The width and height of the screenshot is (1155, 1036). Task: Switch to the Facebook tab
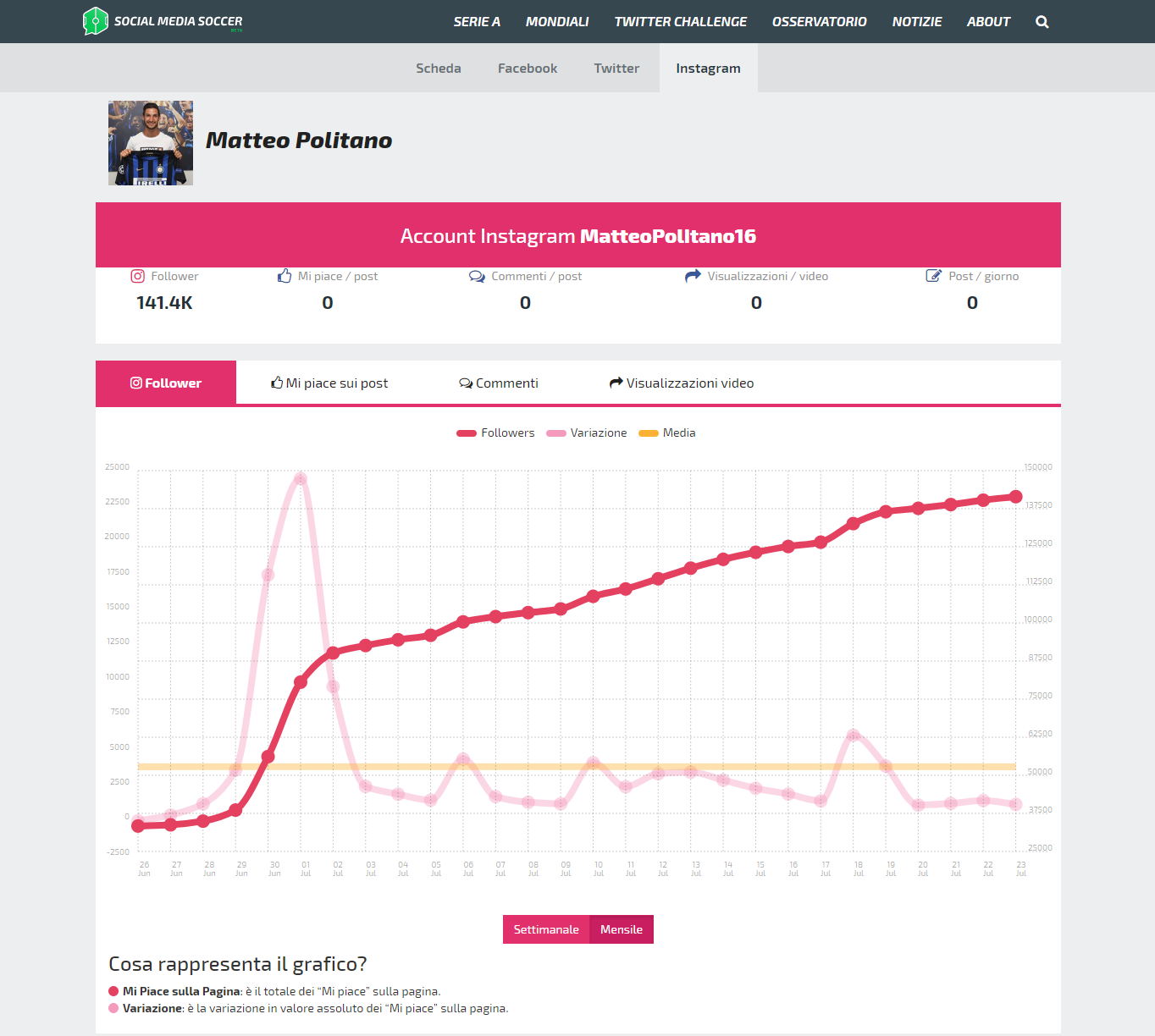pos(528,68)
